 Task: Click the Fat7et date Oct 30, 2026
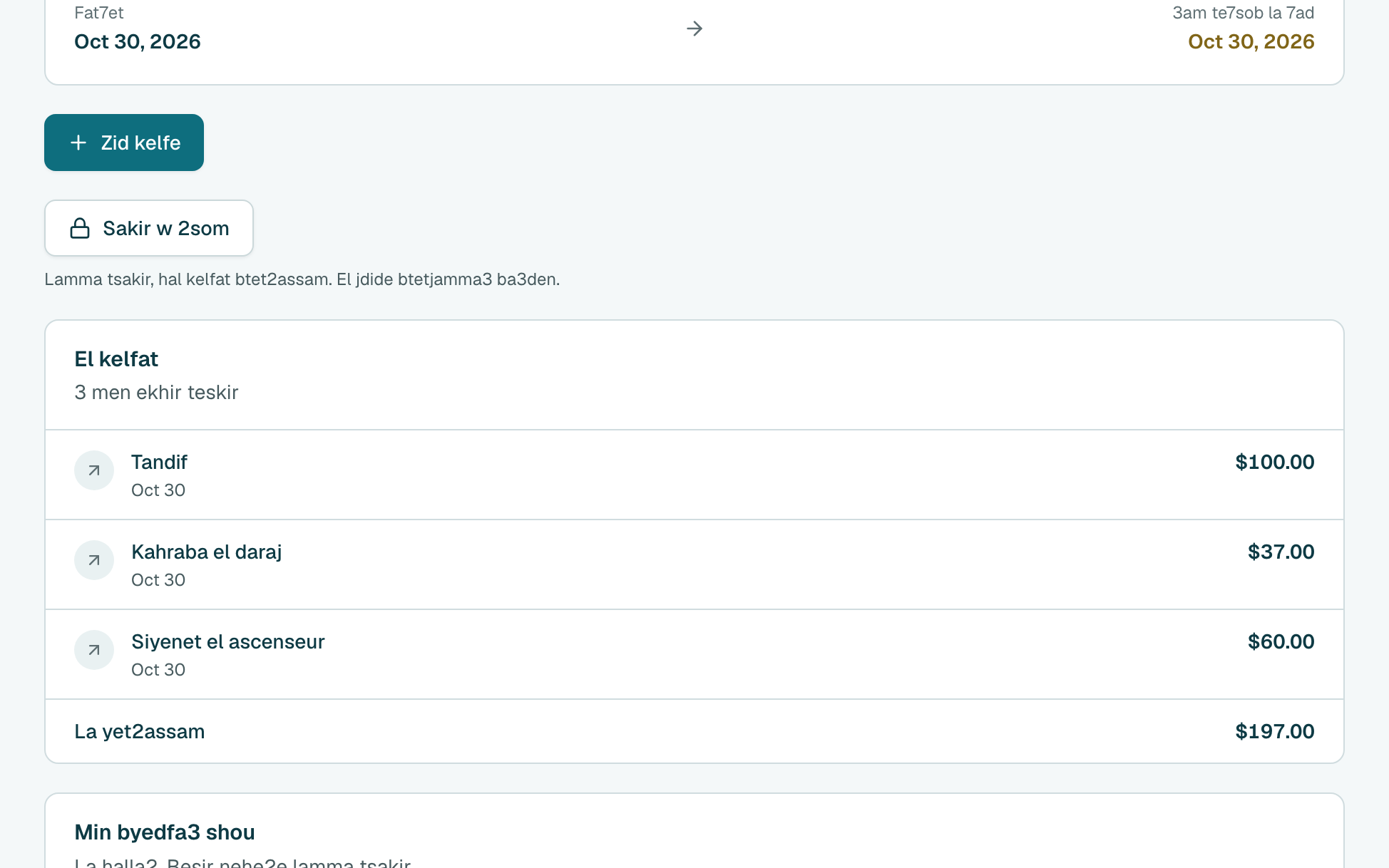[138, 41]
